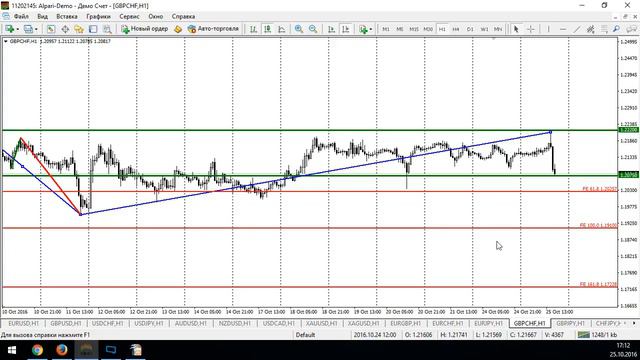Screen dimensions: 640x360
Task: Open the Market Watch window icon
Action: click(51, 29)
